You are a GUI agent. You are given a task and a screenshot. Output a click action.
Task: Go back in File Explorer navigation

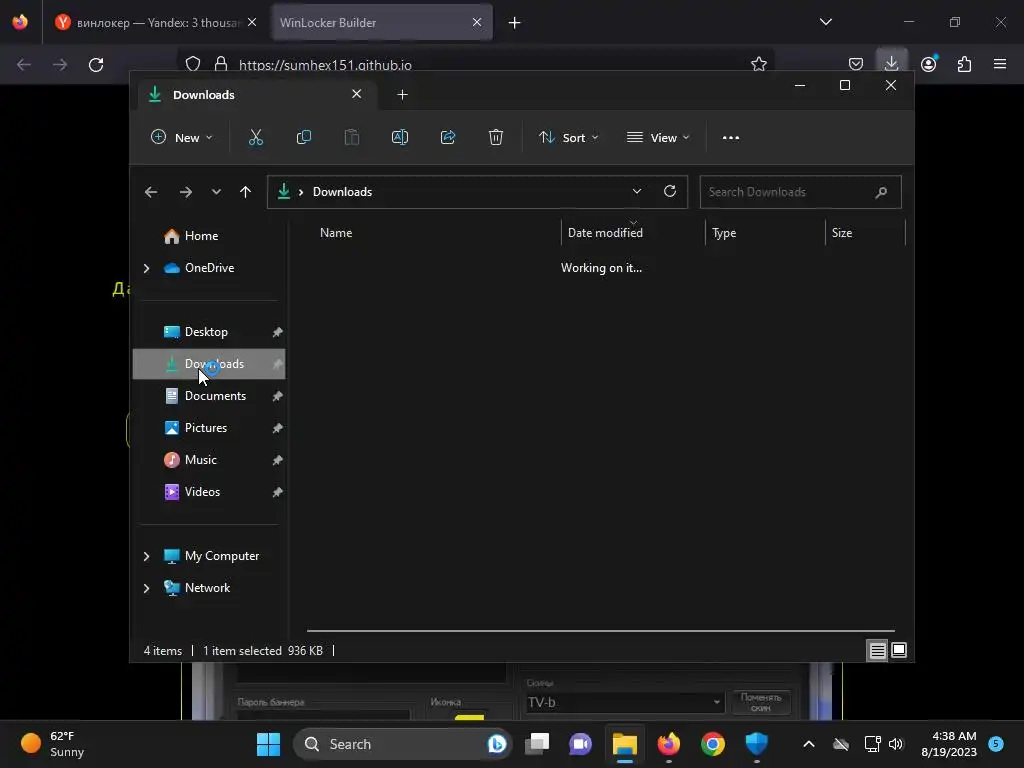(151, 192)
